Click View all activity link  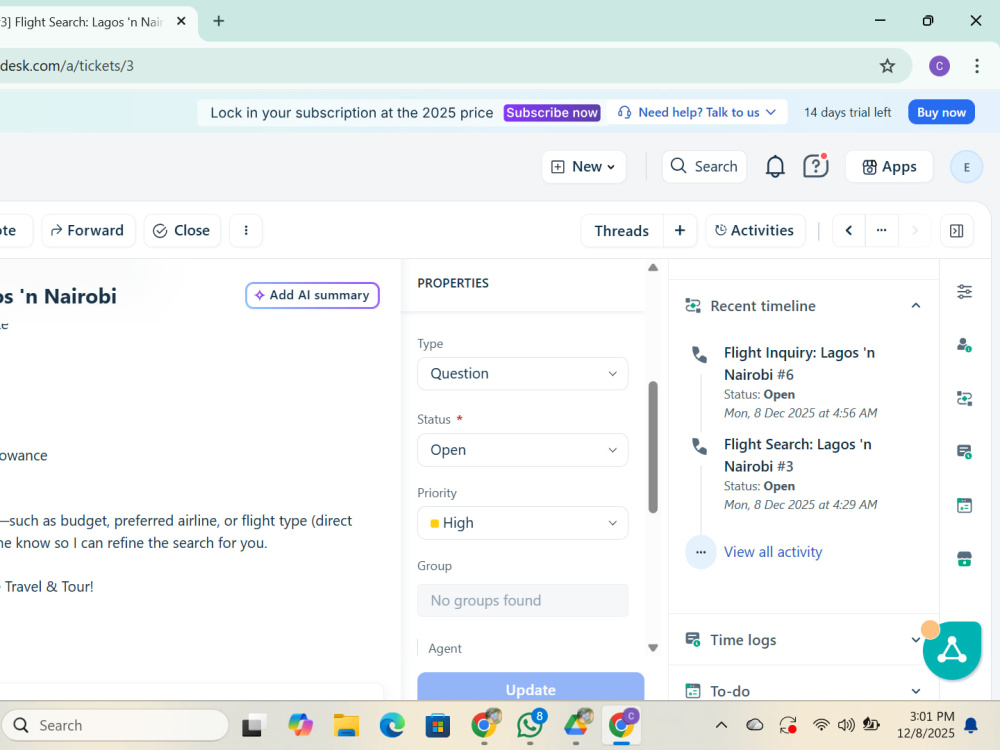[773, 552]
